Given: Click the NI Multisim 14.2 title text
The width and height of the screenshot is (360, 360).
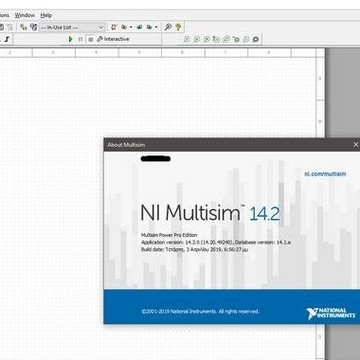Looking at the screenshot, I should click(210, 213).
